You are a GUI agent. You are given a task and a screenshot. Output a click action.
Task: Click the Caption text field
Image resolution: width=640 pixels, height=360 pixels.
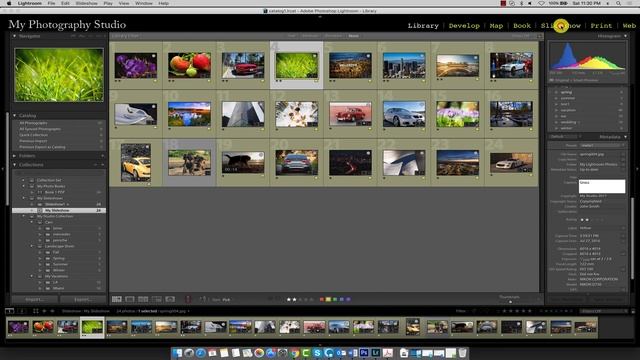click(602, 186)
